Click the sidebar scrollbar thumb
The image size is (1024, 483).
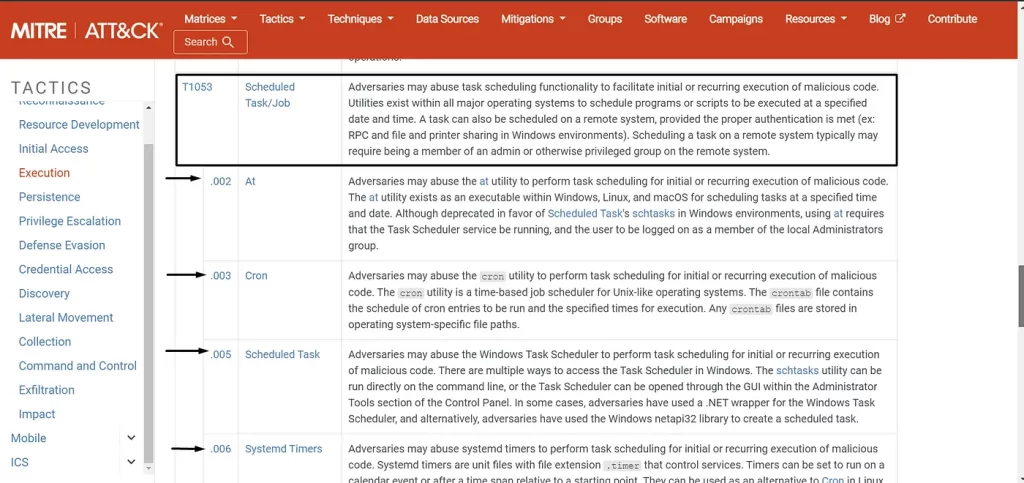coord(148,303)
